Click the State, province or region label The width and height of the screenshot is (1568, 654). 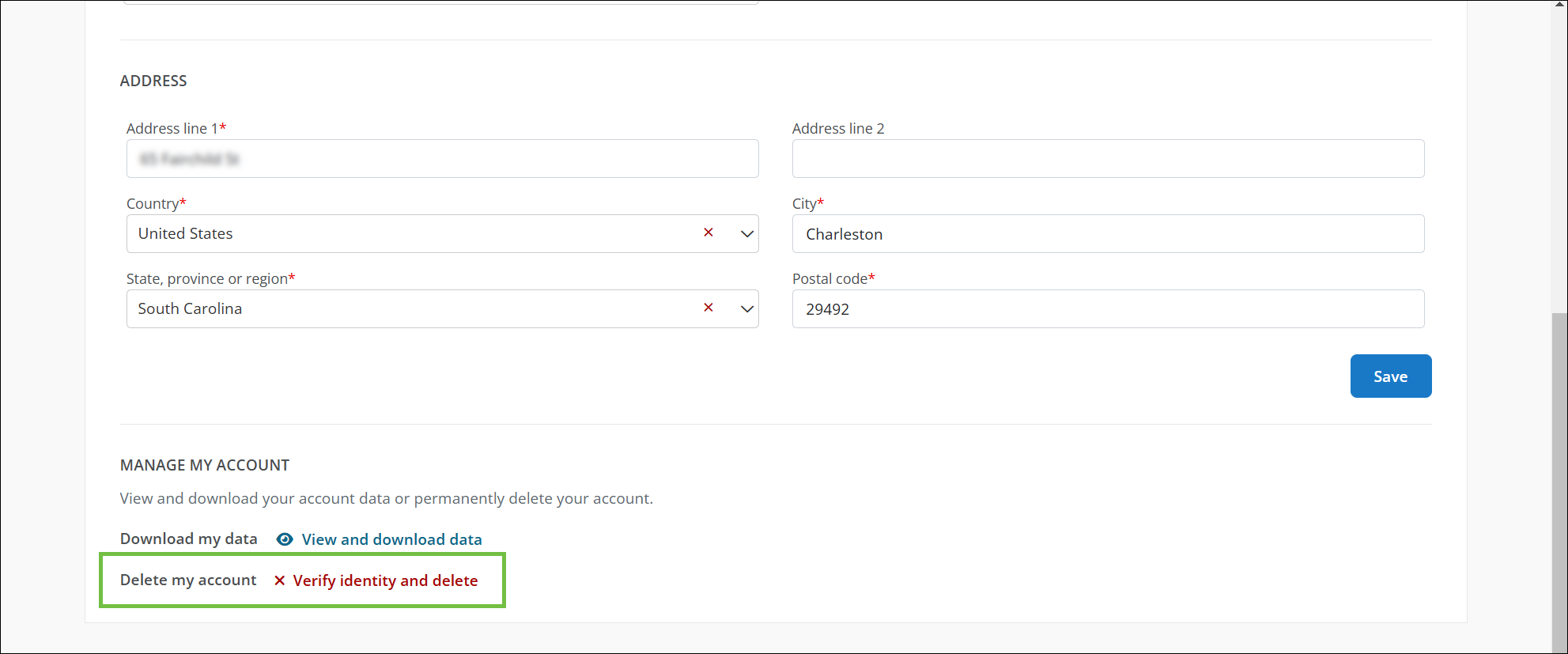coord(210,278)
